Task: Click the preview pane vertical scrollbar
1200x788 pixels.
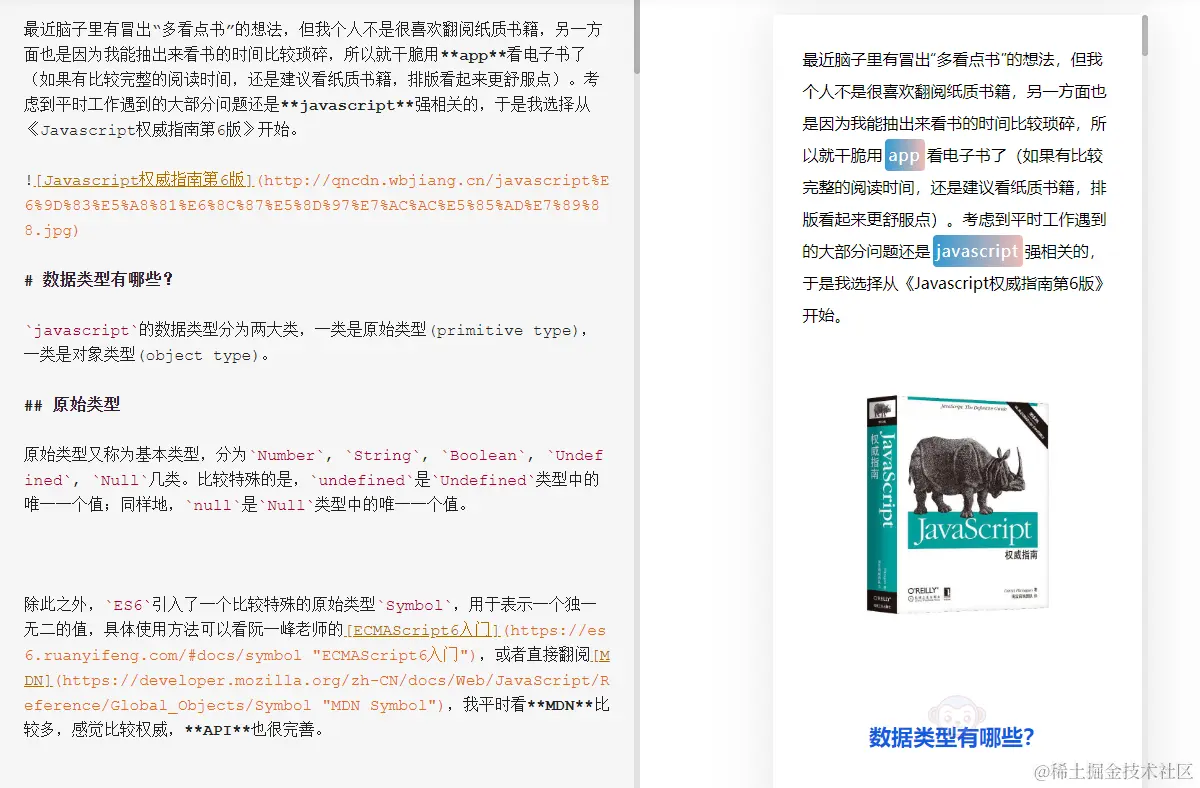Action: pos(1145,35)
